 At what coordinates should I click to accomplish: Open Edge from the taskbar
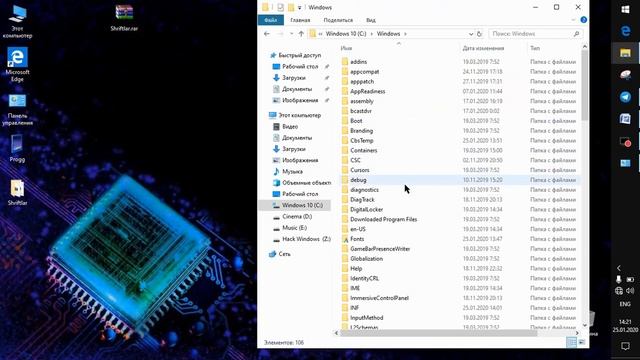click(625, 31)
